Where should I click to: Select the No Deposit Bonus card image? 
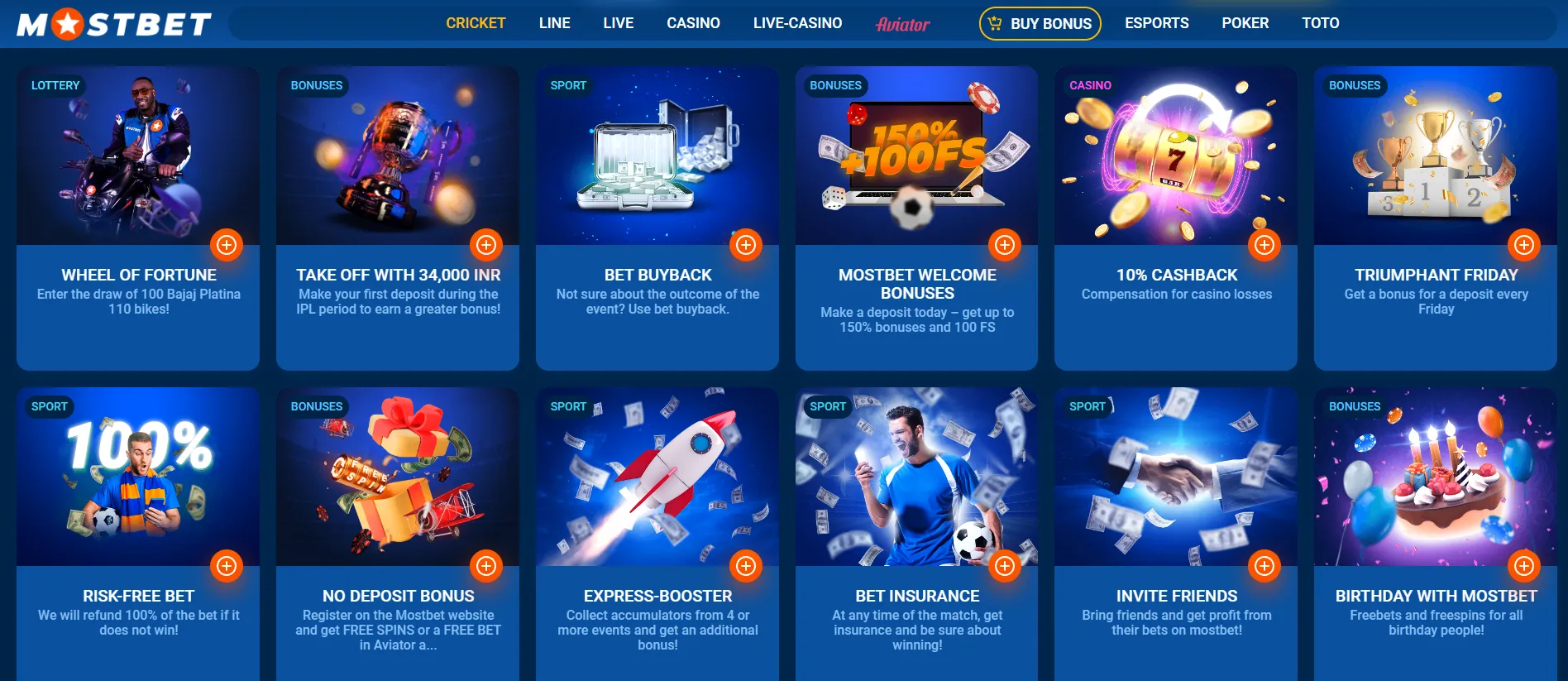[x=398, y=477]
